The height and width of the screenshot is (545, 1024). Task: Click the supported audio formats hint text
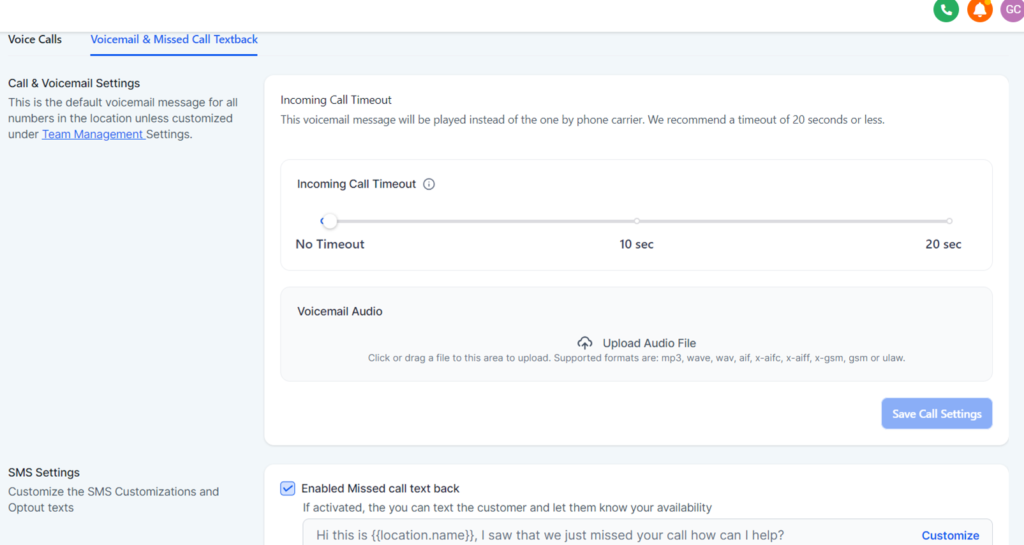(636, 358)
